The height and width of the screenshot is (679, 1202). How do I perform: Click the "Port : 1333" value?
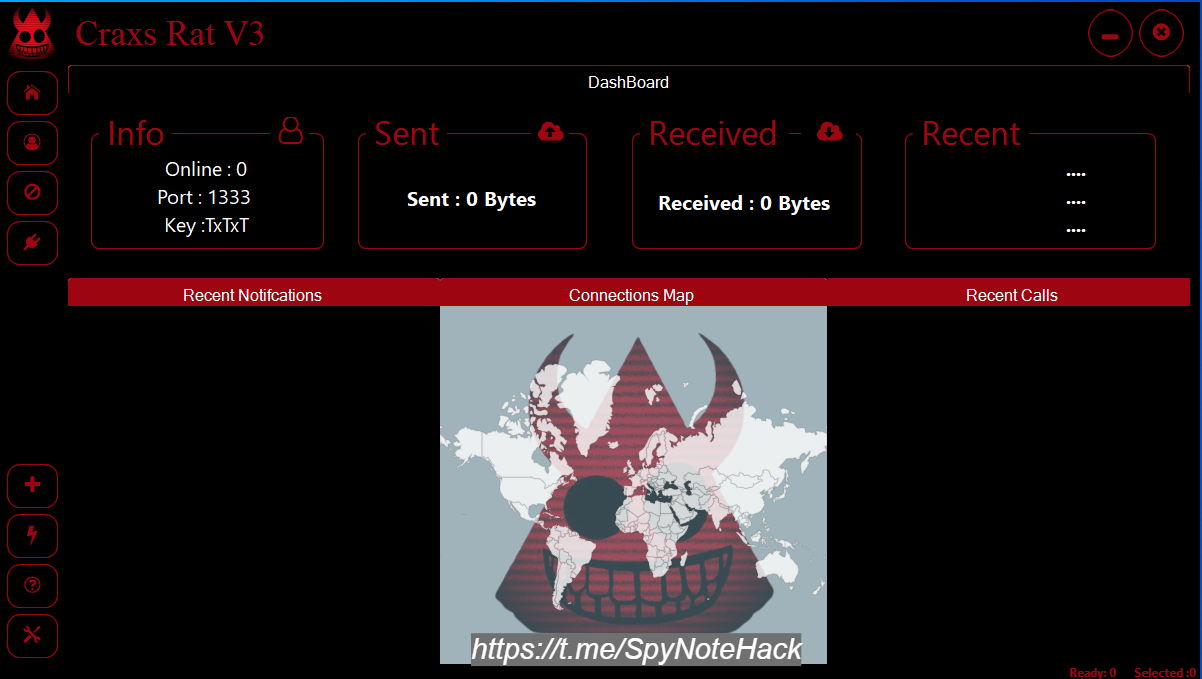point(204,197)
